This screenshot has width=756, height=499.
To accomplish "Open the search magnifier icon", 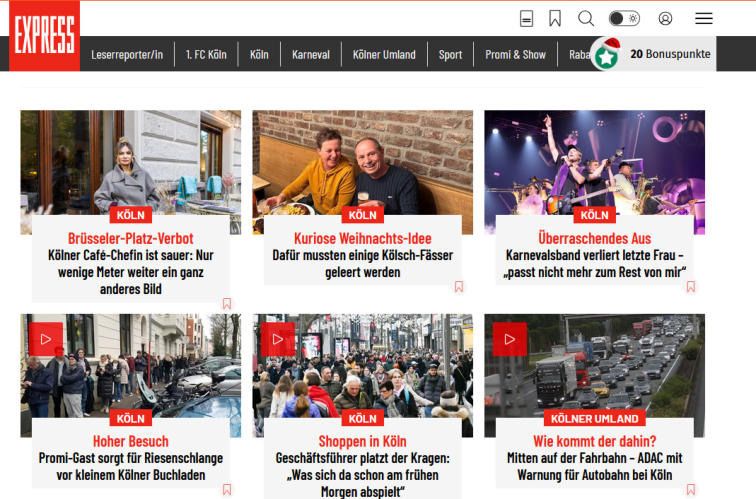I will 586,19.
